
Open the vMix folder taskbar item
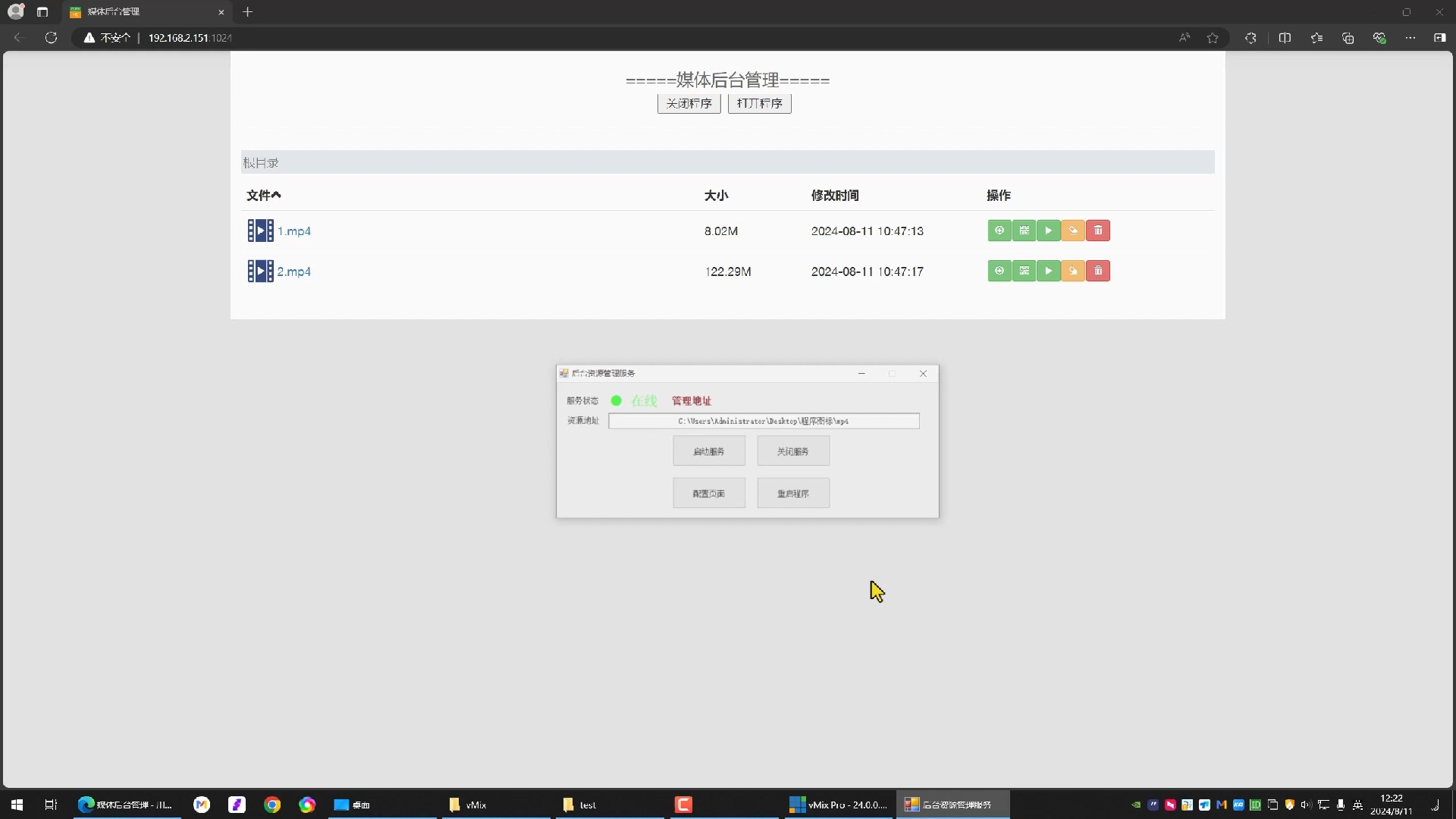[495, 805]
